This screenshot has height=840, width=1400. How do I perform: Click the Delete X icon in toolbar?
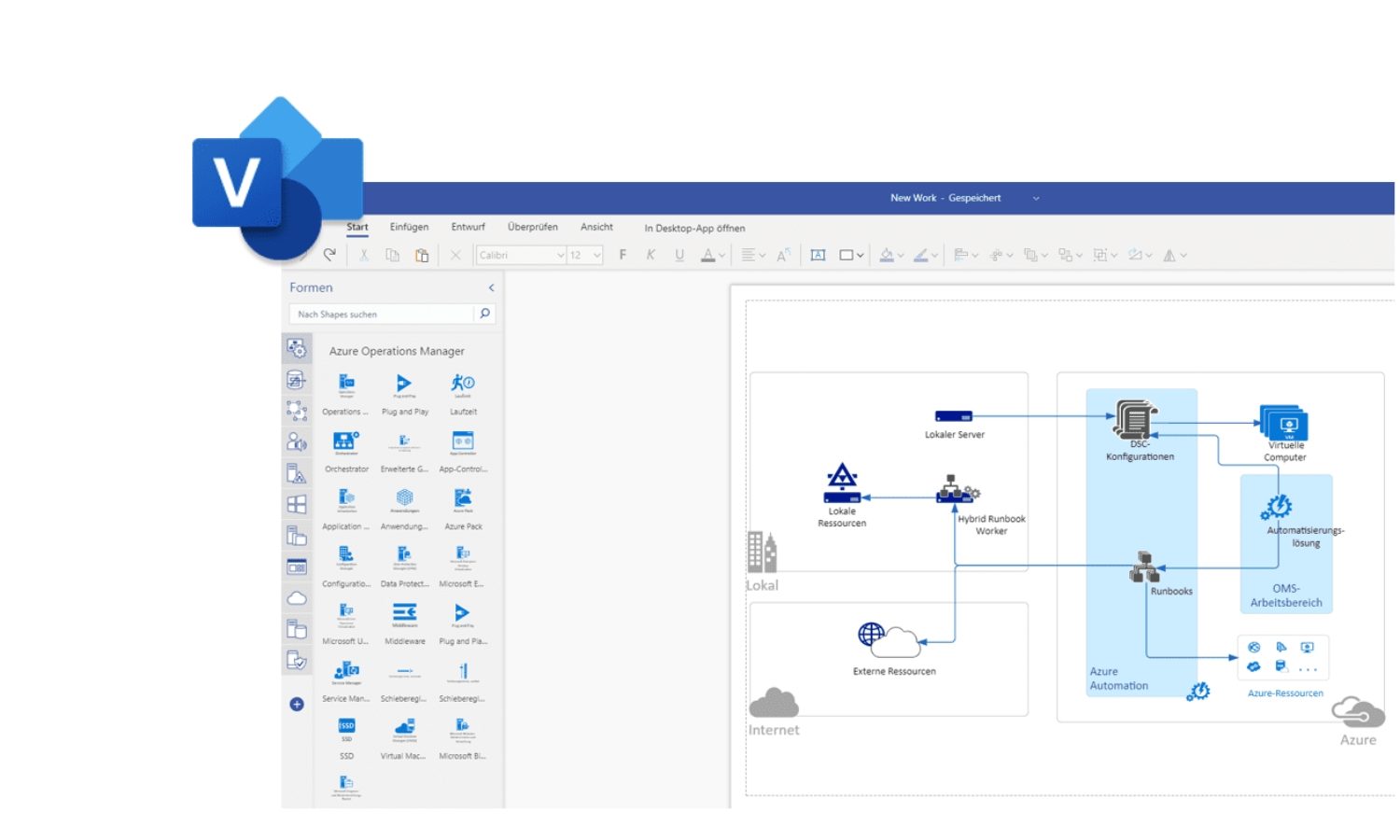click(x=455, y=255)
